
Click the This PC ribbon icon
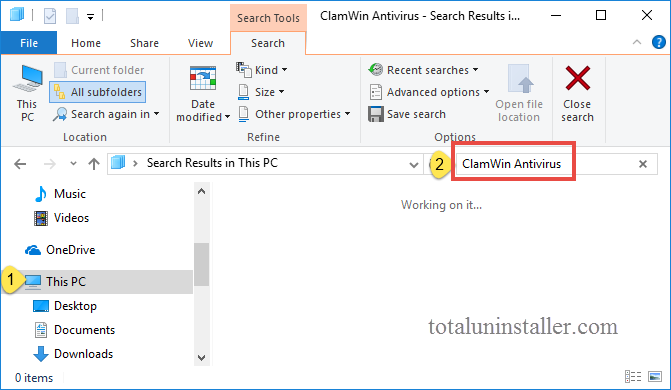(x=27, y=92)
